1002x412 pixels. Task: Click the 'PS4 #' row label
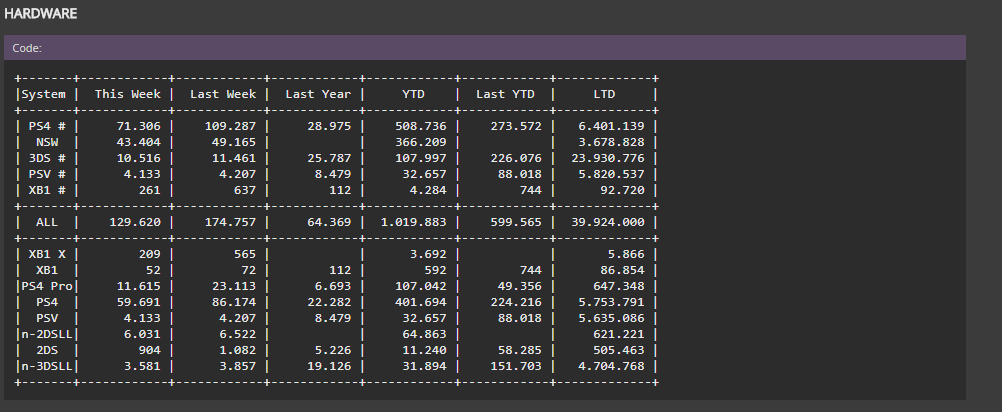point(47,126)
